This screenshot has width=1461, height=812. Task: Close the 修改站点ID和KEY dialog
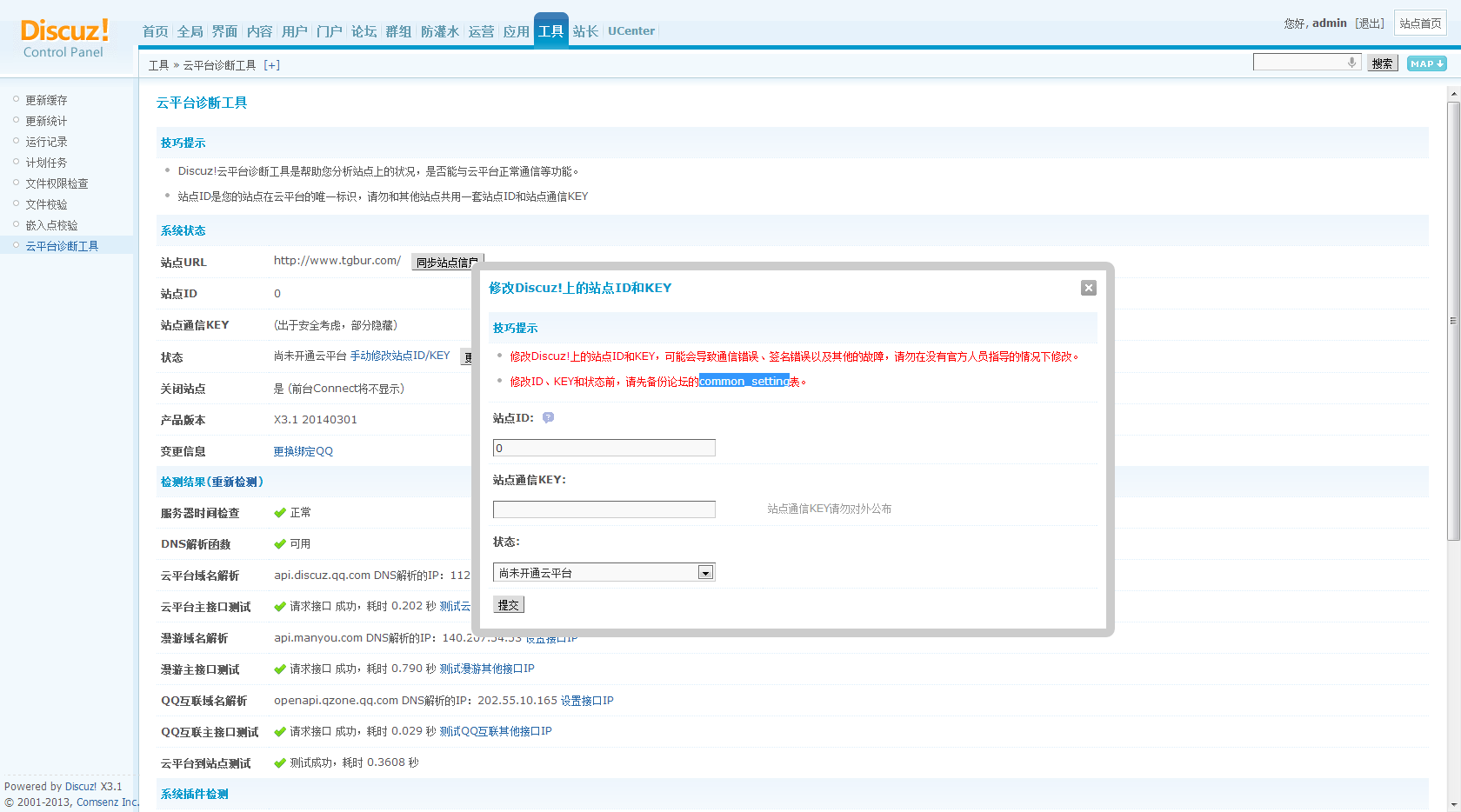[x=1088, y=288]
